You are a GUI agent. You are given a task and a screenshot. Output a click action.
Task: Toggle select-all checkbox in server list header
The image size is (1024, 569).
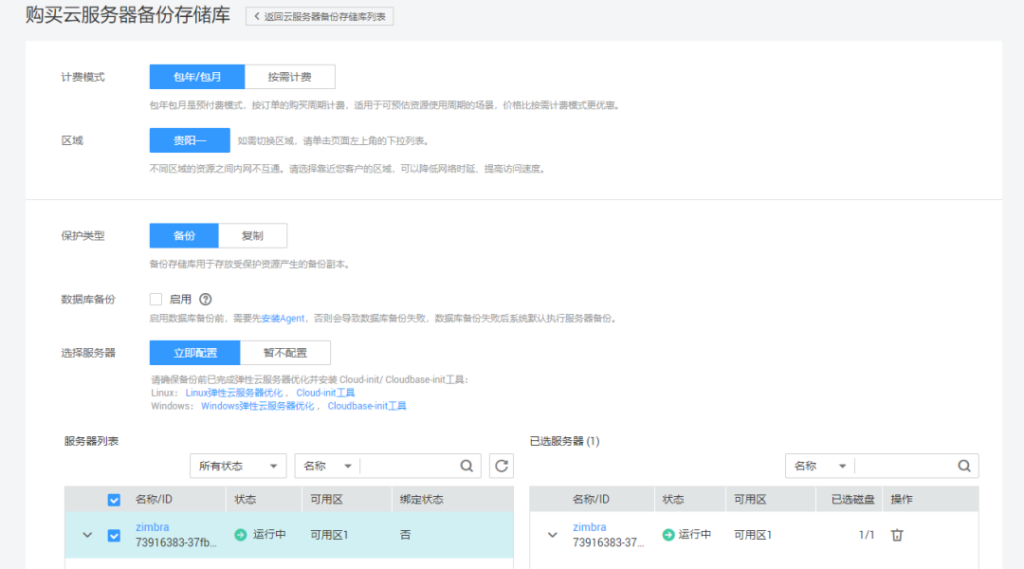coord(114,500)
